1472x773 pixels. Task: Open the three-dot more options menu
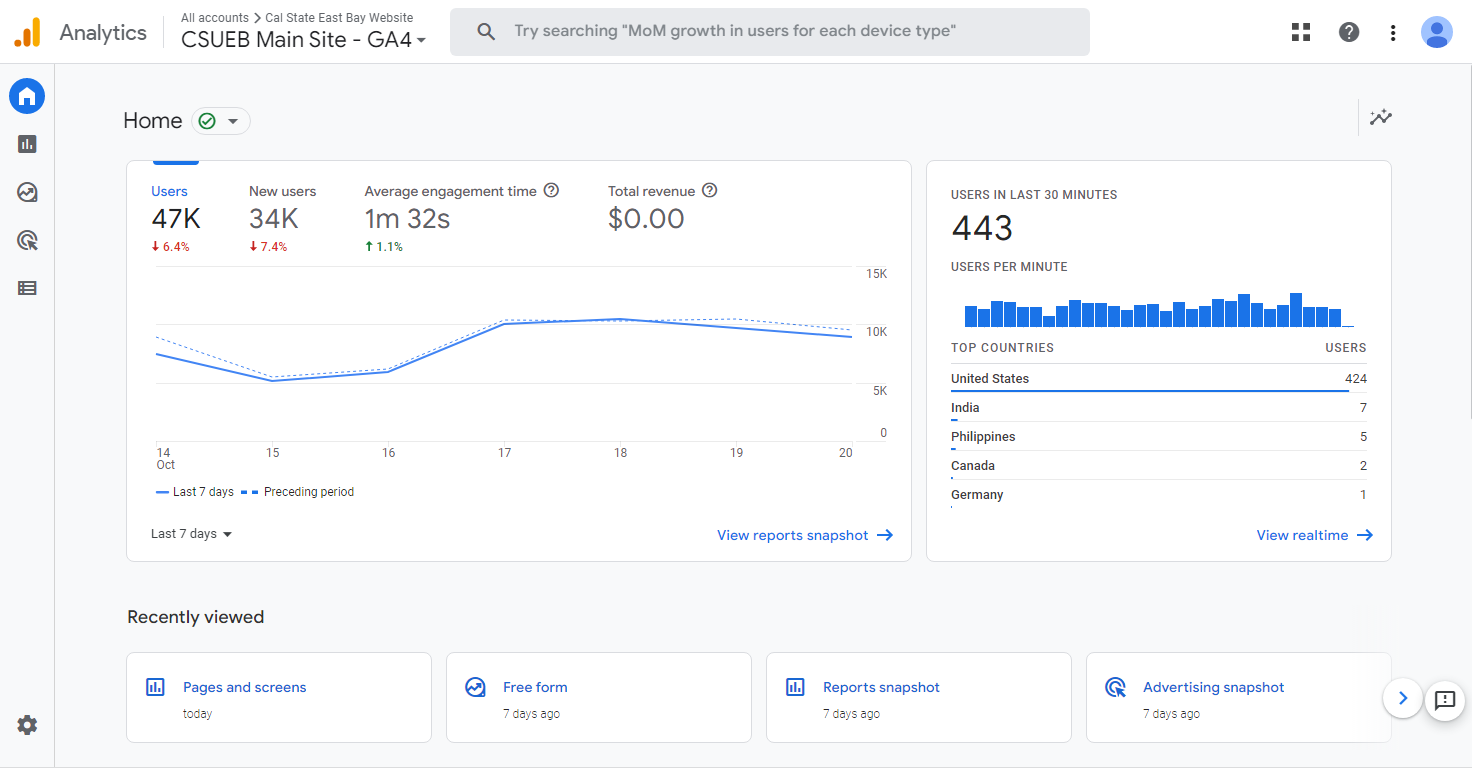coord(1393,32)
